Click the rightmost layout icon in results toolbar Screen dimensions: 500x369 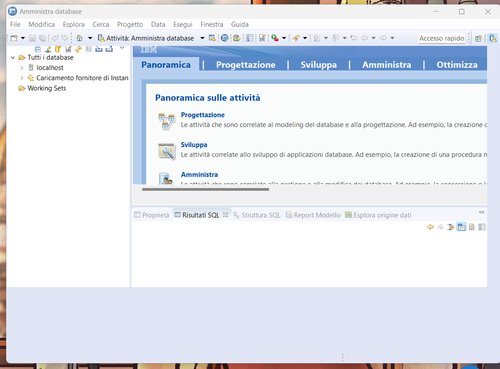482,227
